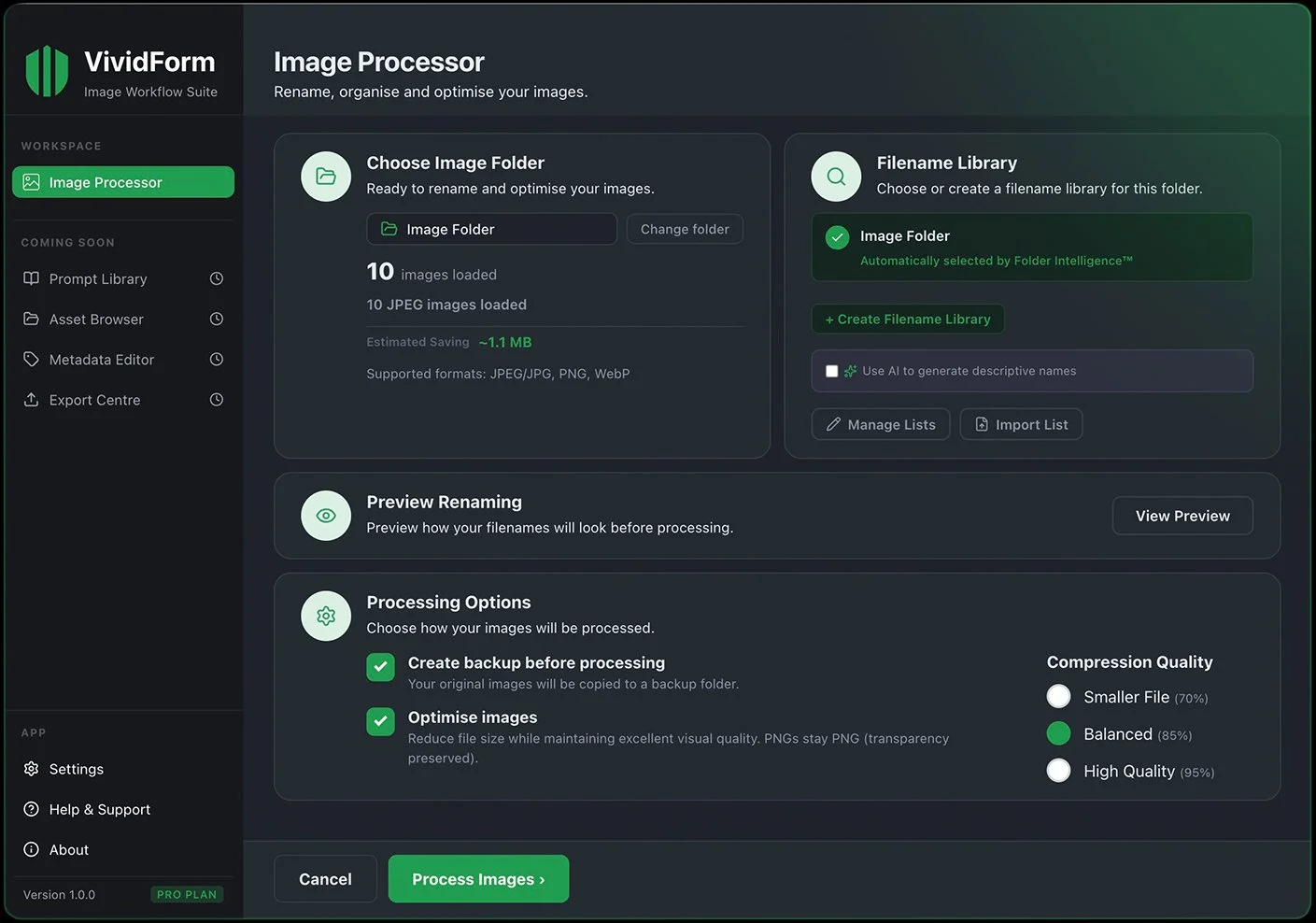The image size is (1316, 923).
Task: Click the Preview Renaming eye icon
Action: pos(326,516)
